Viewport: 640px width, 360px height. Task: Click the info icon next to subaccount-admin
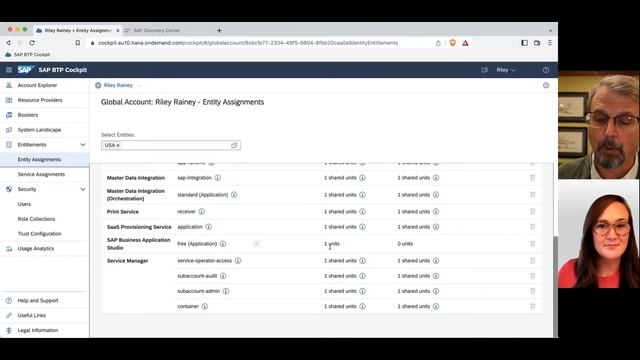pos(226,291)
